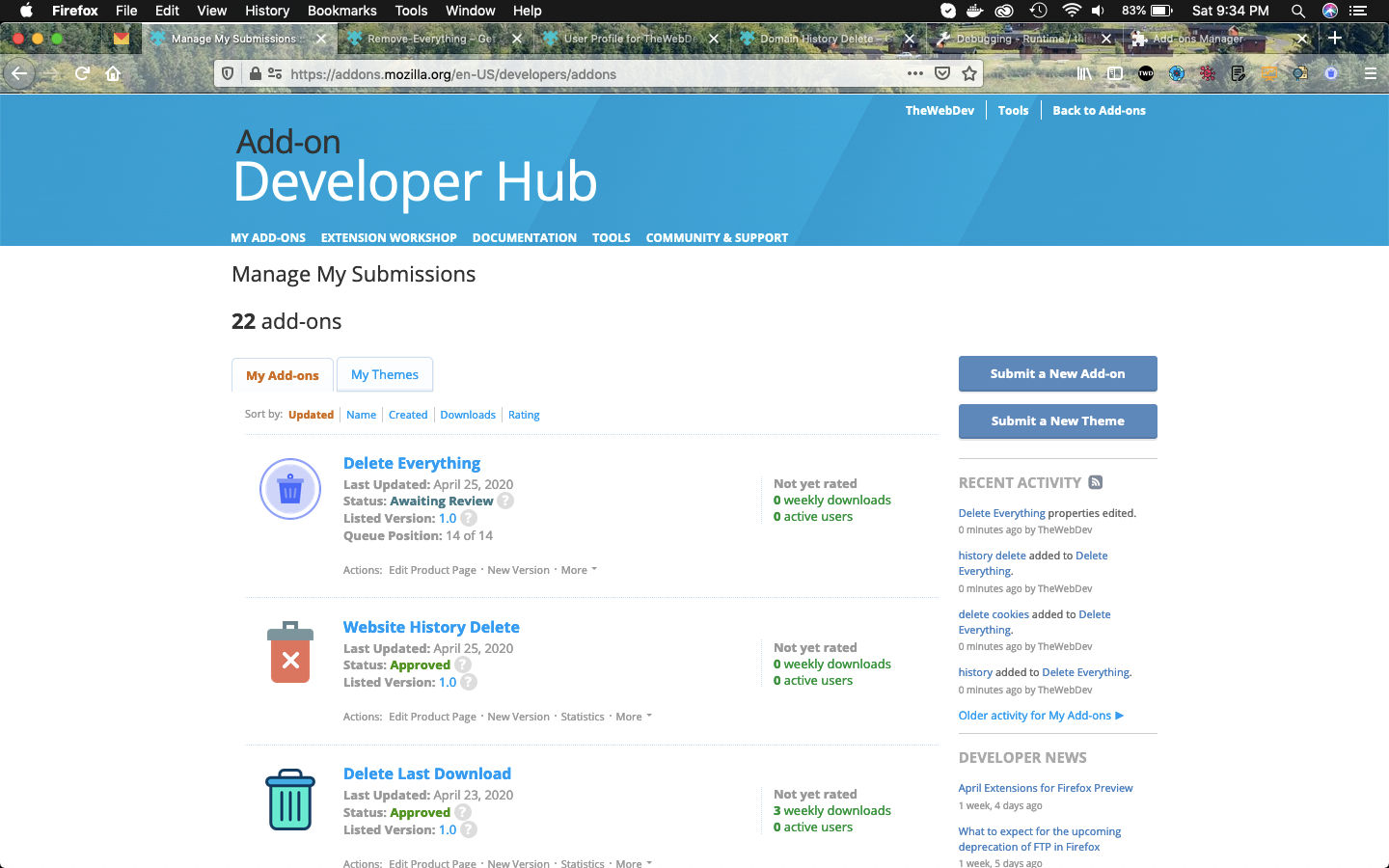
Task: Open Community & Support nav link
Action: tap(717, 237)
